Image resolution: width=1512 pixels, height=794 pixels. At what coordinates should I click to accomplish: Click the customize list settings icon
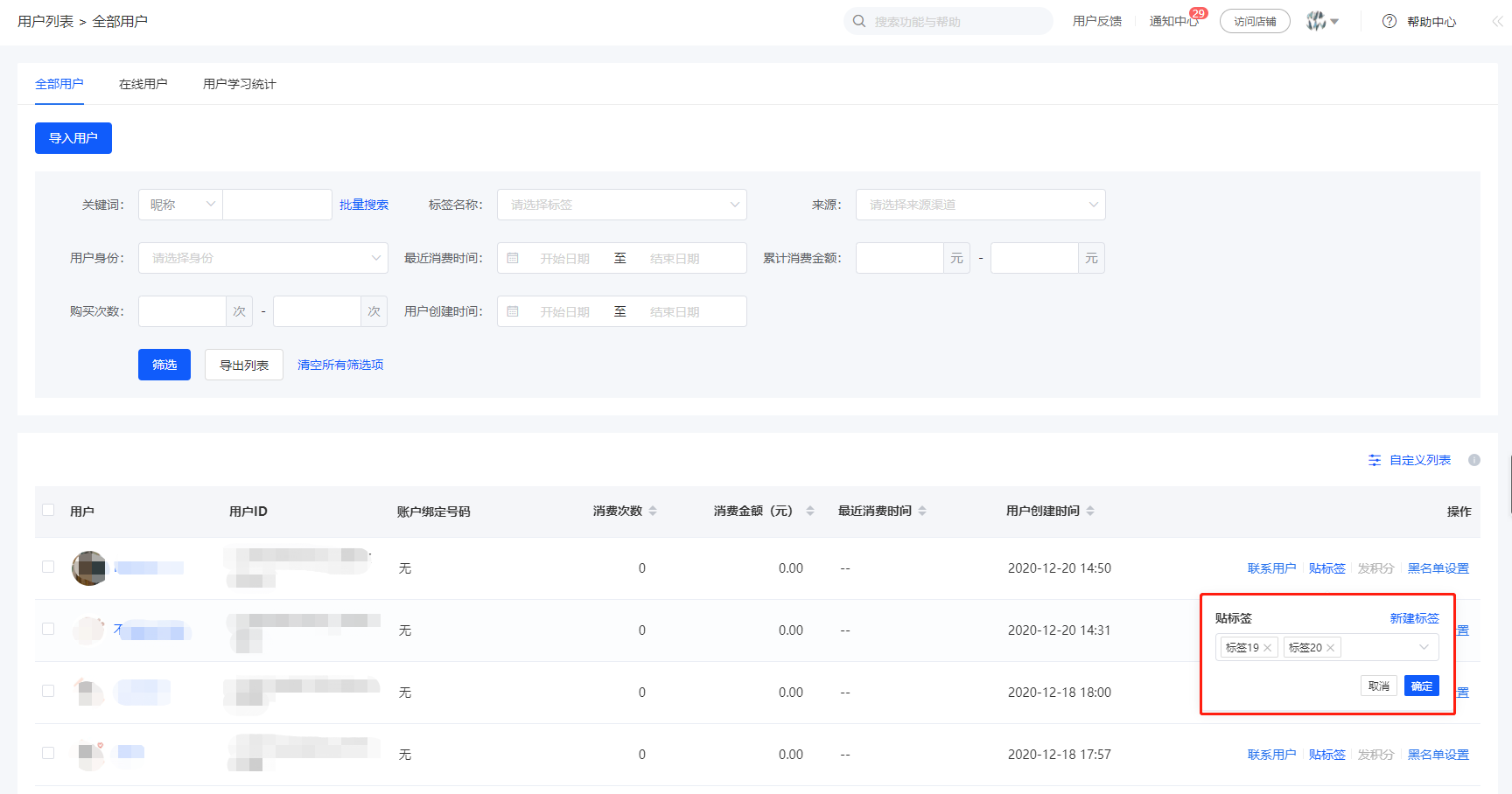(x=1375, y=460)
